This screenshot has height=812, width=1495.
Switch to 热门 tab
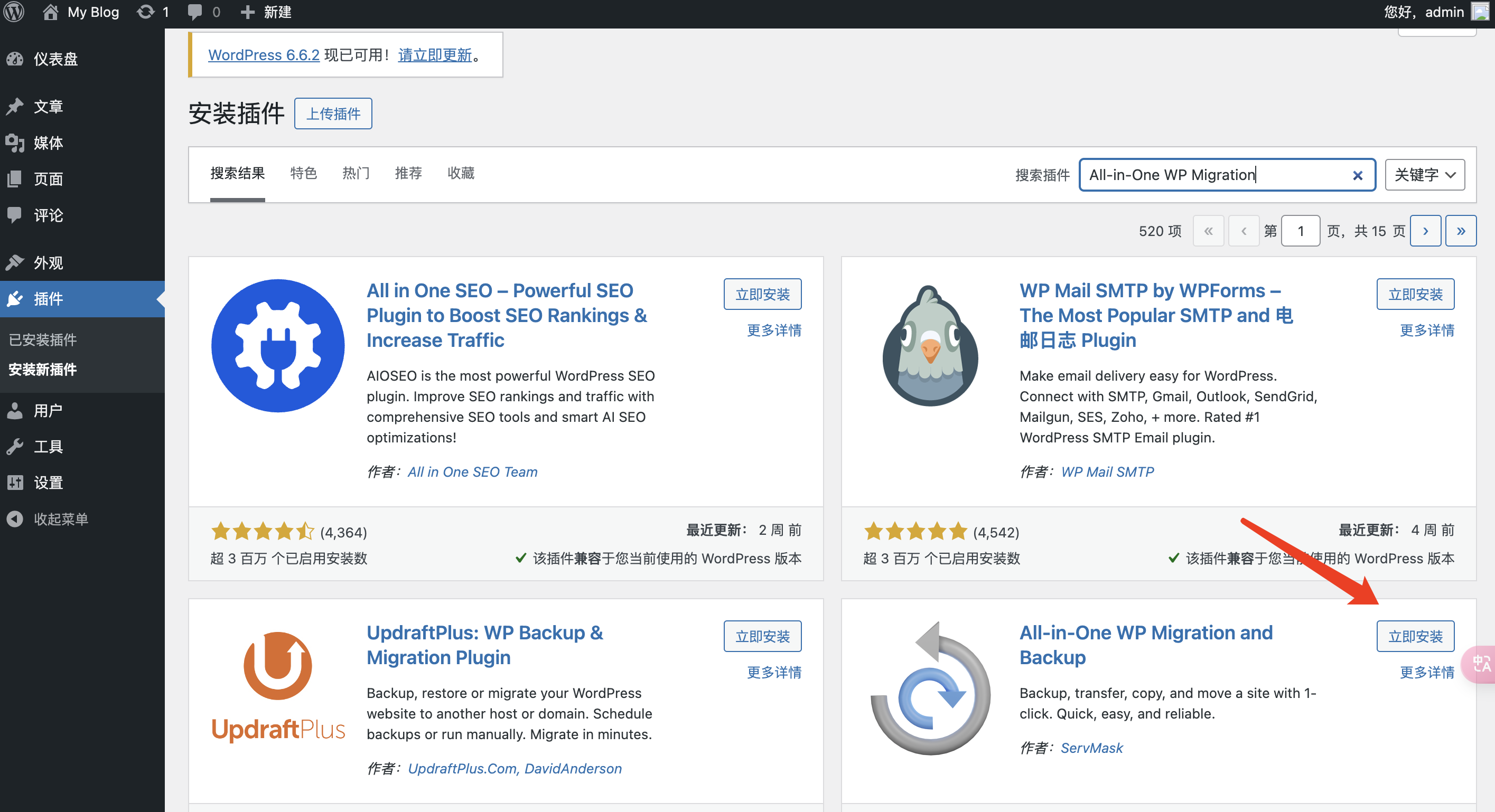[x=356, y=173]
